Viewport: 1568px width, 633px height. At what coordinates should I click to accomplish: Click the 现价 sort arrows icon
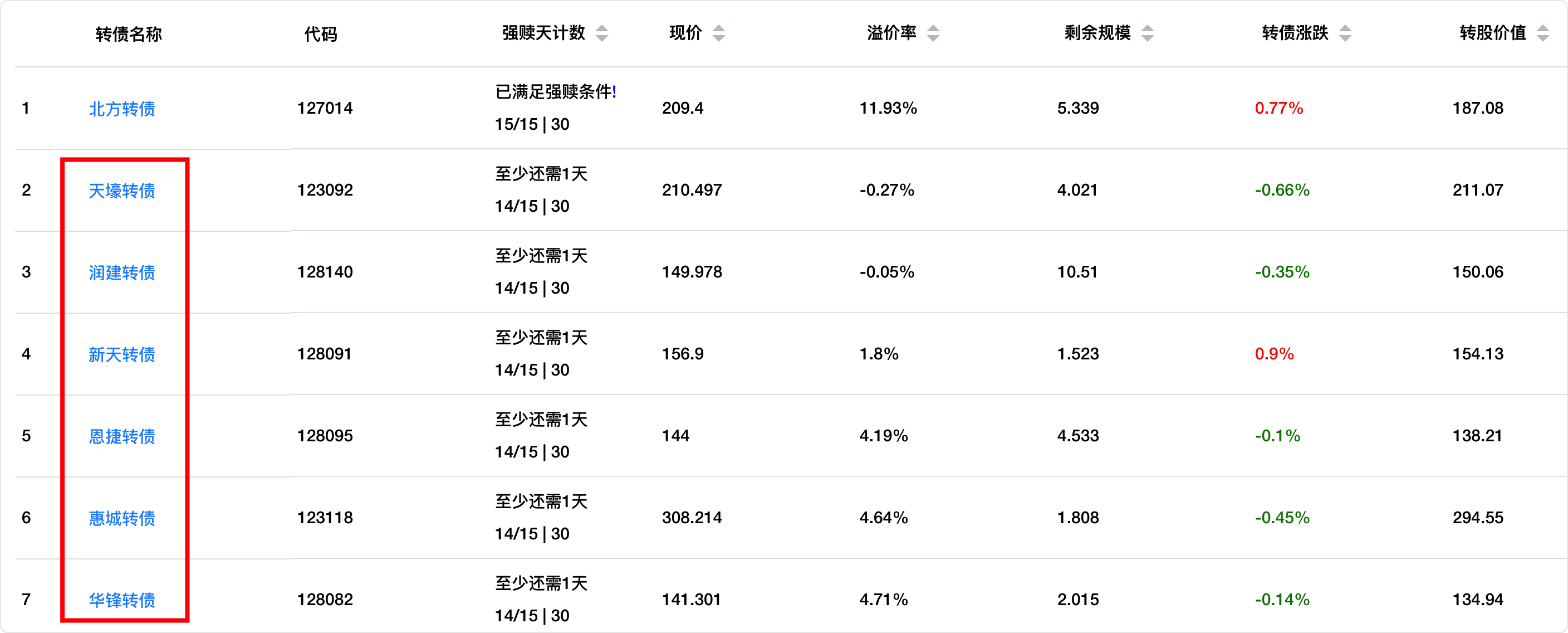[718, 33]
